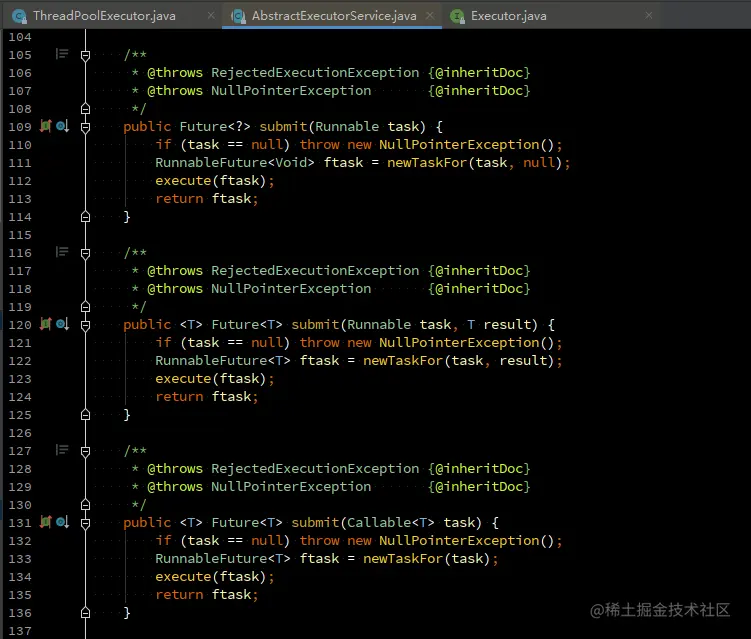Select the AbstractExecutorService.java tab
This screenshot has width=751, height=639.
(334, 16)
